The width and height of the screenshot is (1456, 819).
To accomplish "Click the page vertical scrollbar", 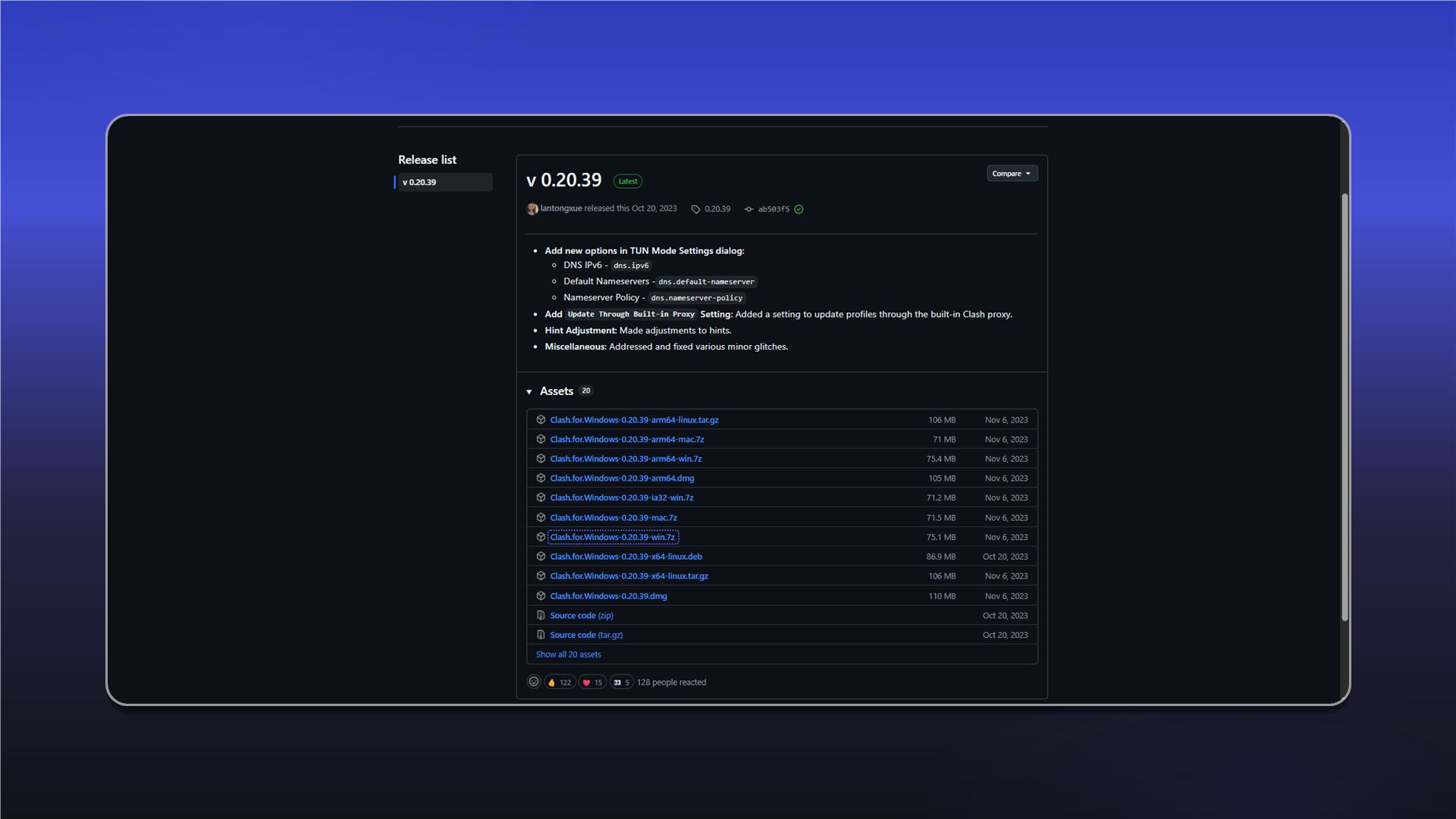I will click(x=1345, y=407).
